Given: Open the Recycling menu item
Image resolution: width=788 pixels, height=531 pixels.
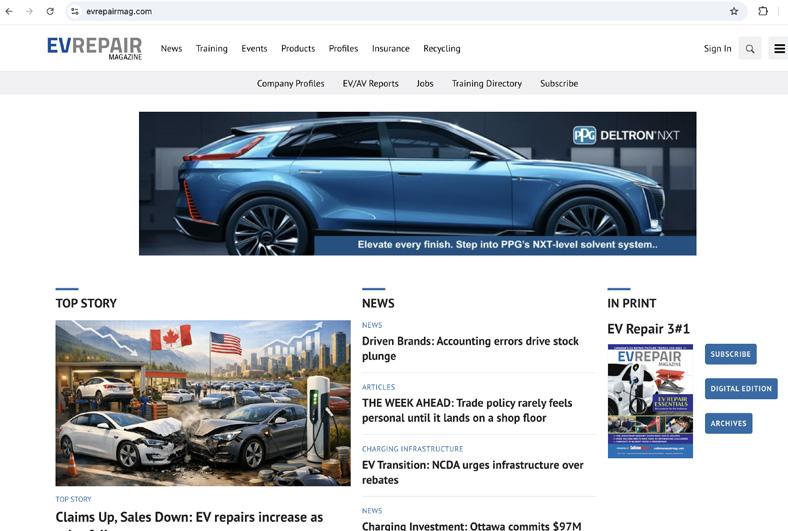Looking at the screenshot, I should point(442,48).
